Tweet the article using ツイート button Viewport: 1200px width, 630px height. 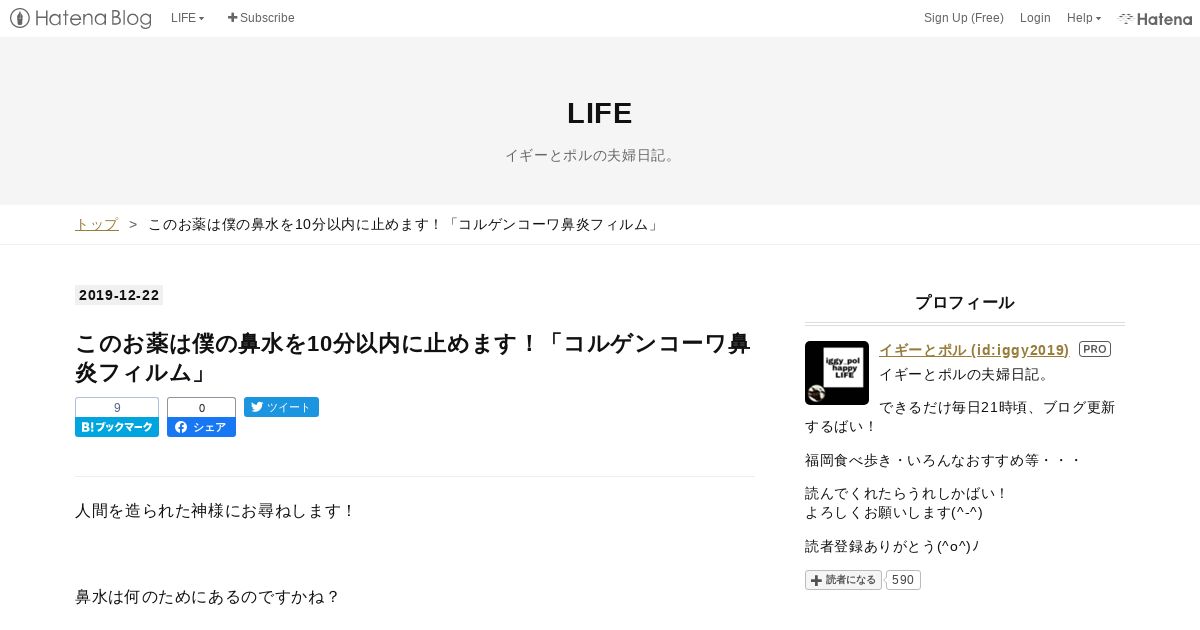[281, 407]
